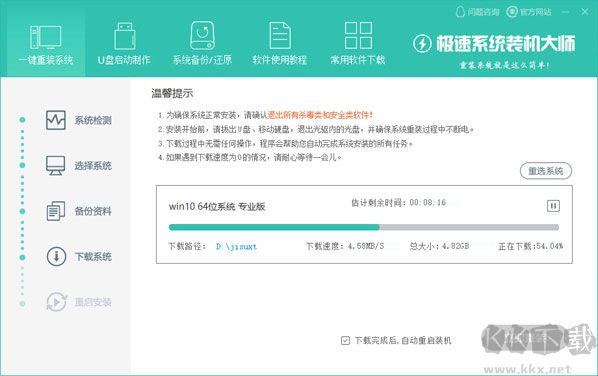Click the 备份资料 documents icon
The width and height of the screenshot is (598, 376).
click(56, 211)
